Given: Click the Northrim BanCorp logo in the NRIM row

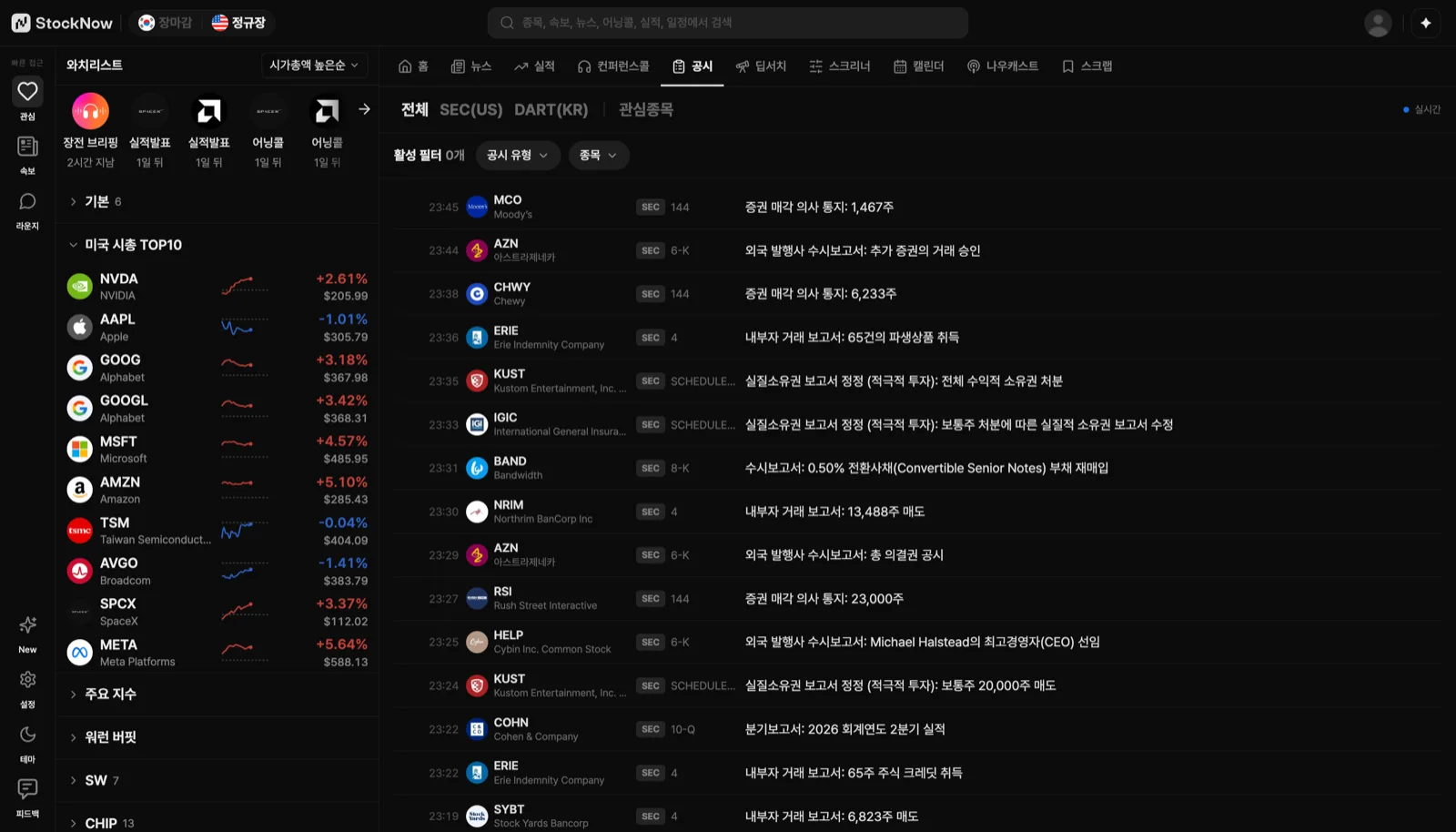Looking at the screenshot, I should tap(477, 512).
